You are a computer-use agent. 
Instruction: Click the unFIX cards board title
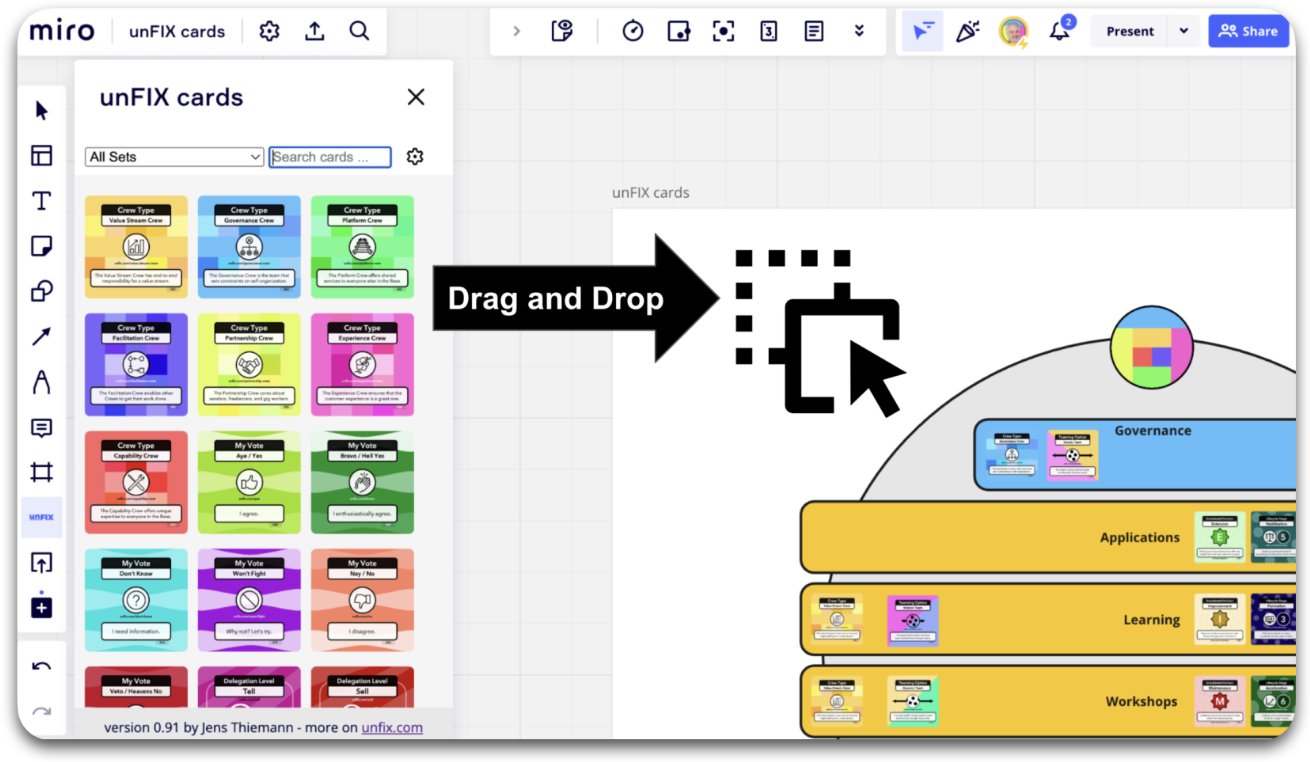[x=177, y=31]
